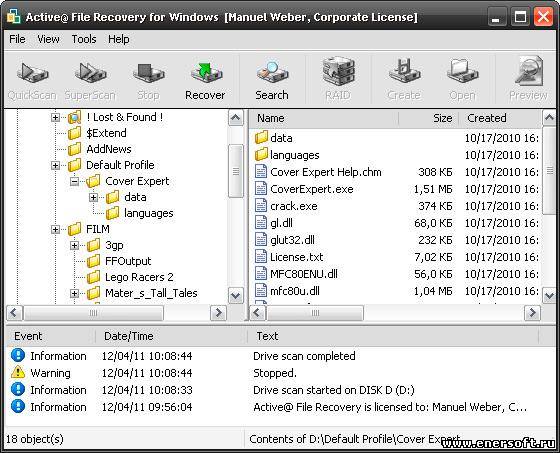The width and height of the screenshot is (560, 453).
Task: Select the Lego Racers 2 folder
Action: point(139,278)
